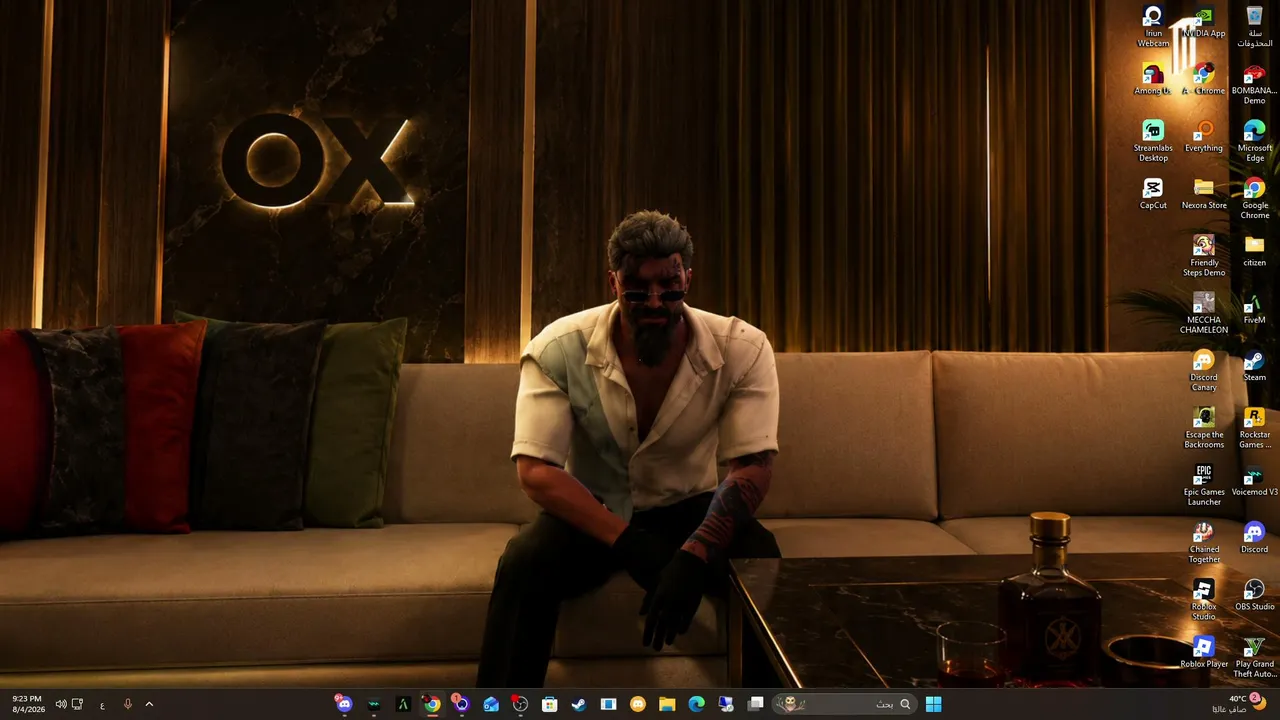Screen dimensions: 1280x720
Task: Open Roblox Studio desktop shortcut
Action: pos(1204,600)
